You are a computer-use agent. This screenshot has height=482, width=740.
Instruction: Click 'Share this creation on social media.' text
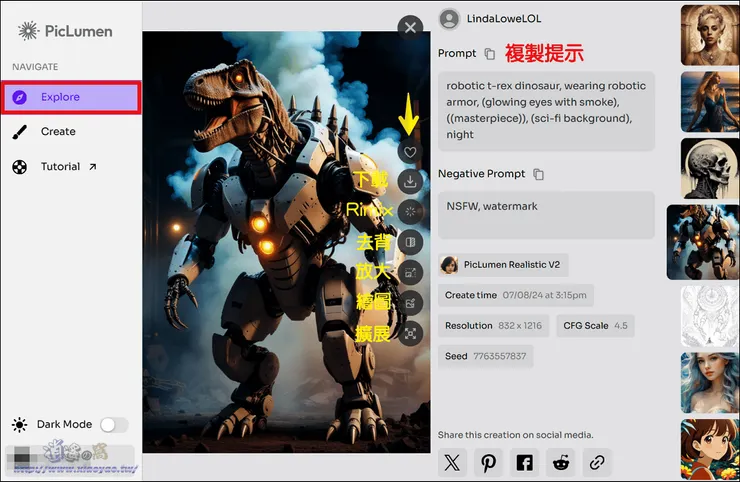(515, 435)
